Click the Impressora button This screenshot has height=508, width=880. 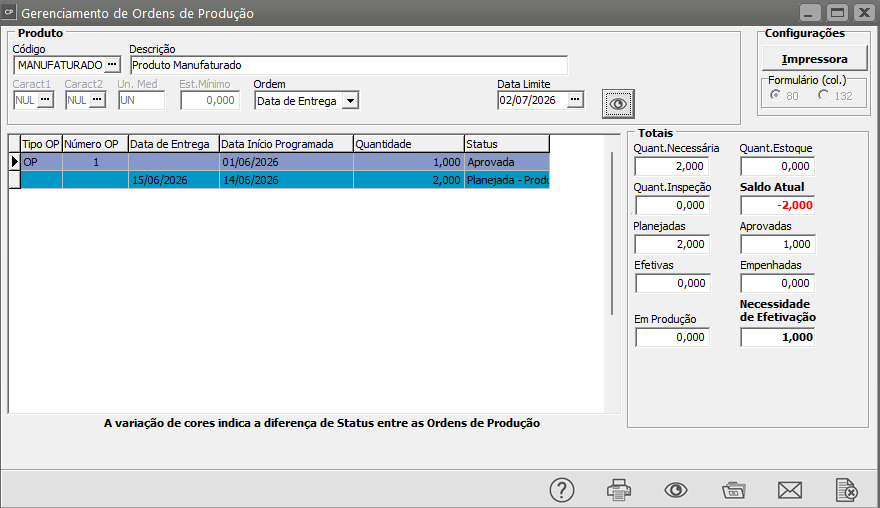click(814, 59)
